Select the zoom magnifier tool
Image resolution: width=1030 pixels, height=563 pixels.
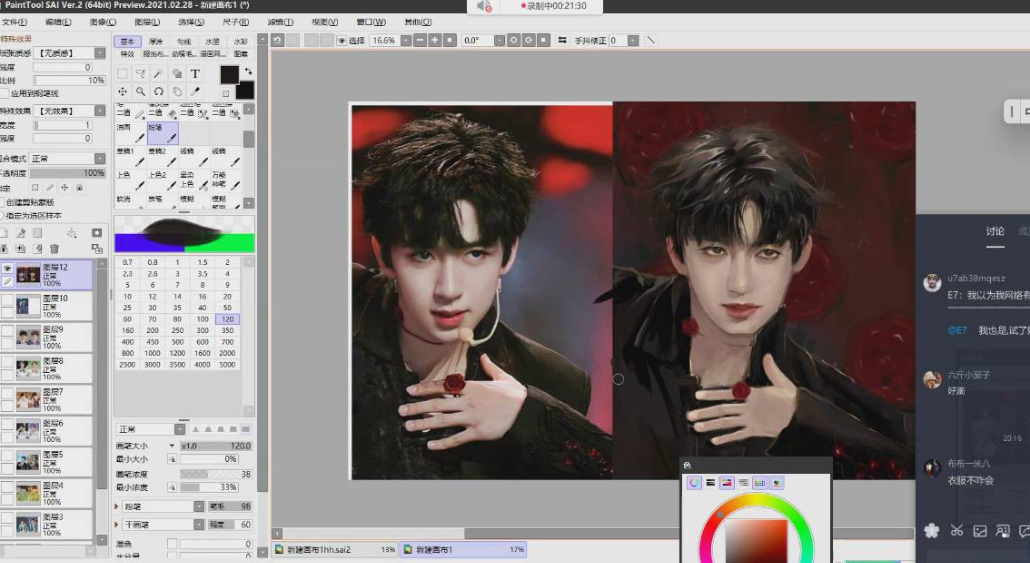click(x=140, y=92)
